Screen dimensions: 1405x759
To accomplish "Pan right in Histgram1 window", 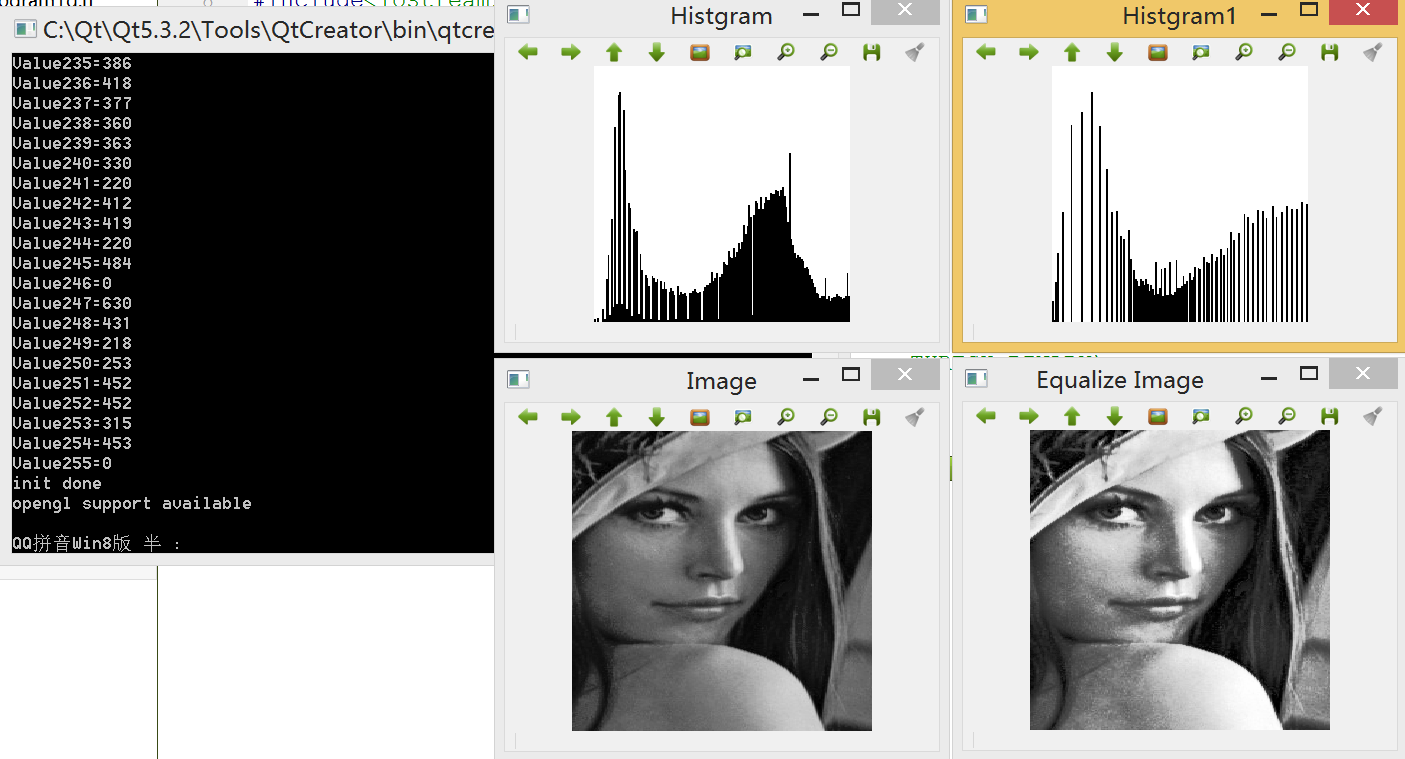I will click(1029, 52).
